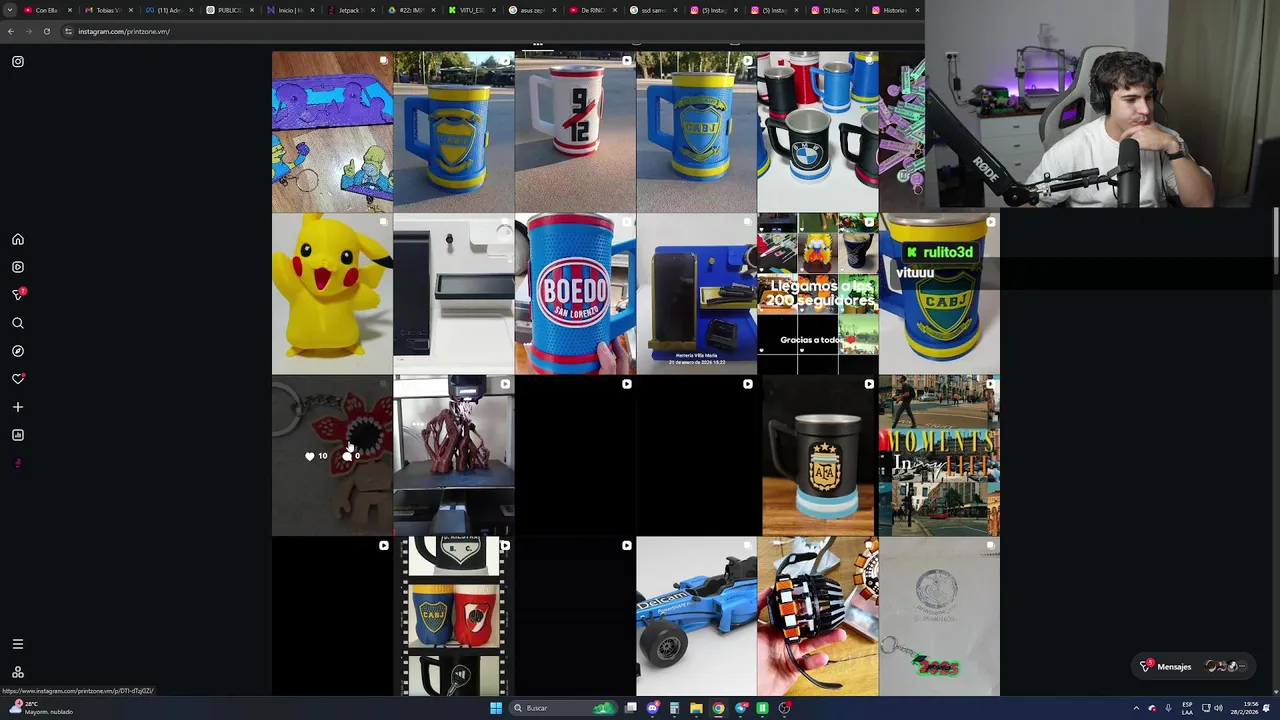Screen dimensions: 1280x720
Task: Switch to the De RINC YouTube tab
Action: tap(591, 10)
